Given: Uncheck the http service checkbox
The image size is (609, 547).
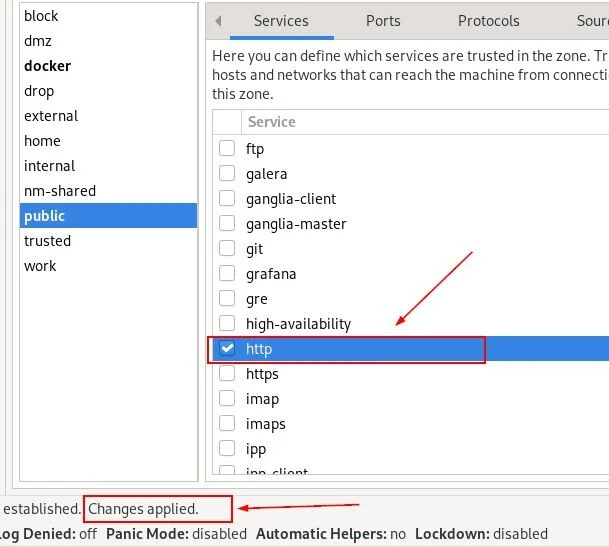Looking at the screenshot, I should (227, 349).
